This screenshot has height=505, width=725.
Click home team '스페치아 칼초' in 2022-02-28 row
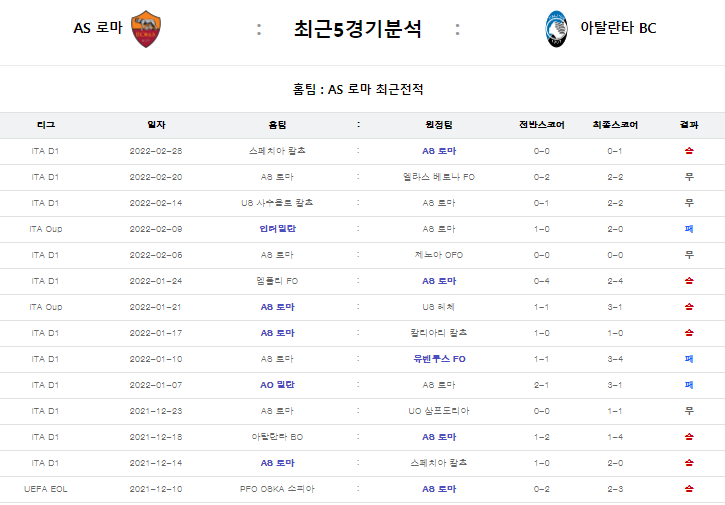[277, 151]
